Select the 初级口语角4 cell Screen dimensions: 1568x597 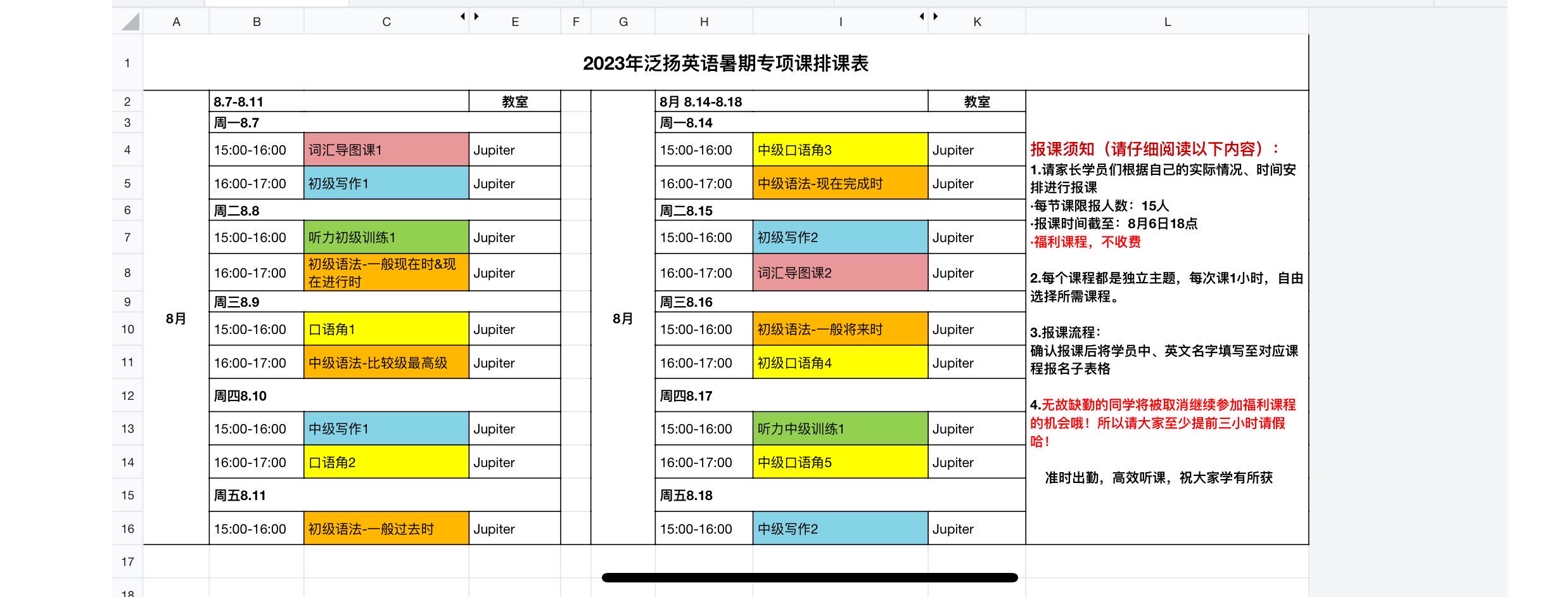click(841, 363)
